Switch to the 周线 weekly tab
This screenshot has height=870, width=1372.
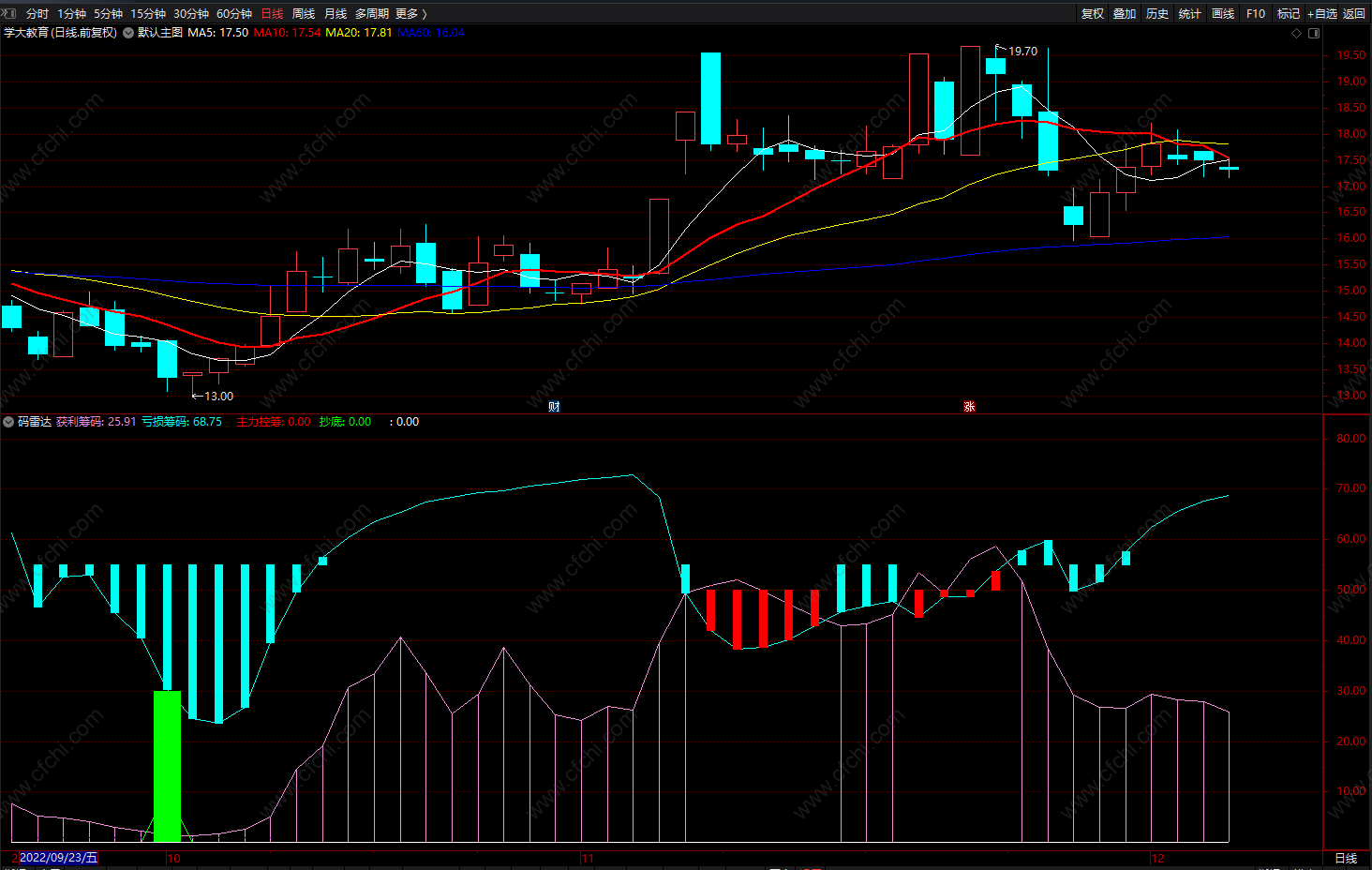click(x=304, y=13)
